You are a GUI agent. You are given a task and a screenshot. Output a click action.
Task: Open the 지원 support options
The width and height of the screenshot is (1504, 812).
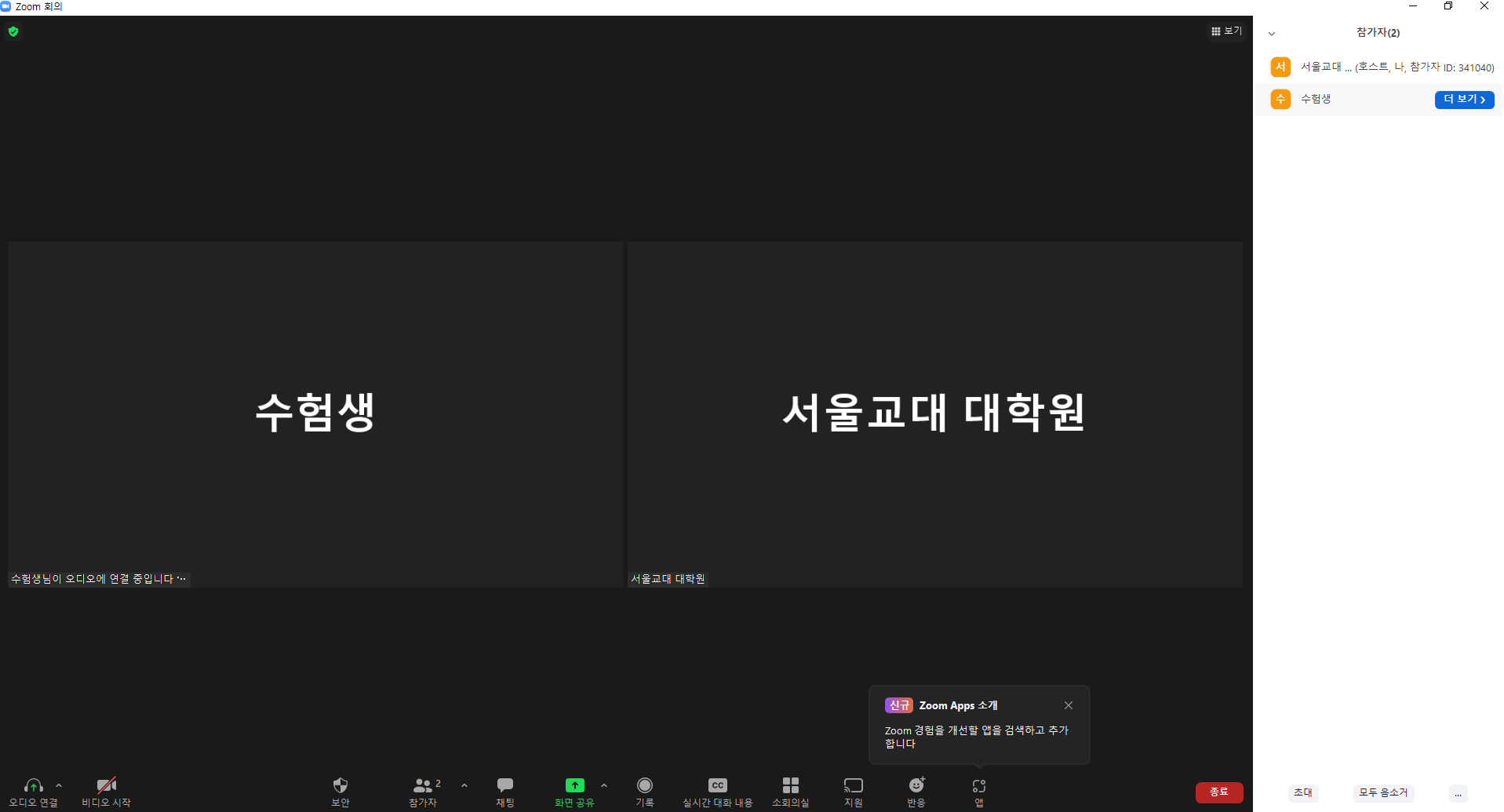(x=853, y=791)
